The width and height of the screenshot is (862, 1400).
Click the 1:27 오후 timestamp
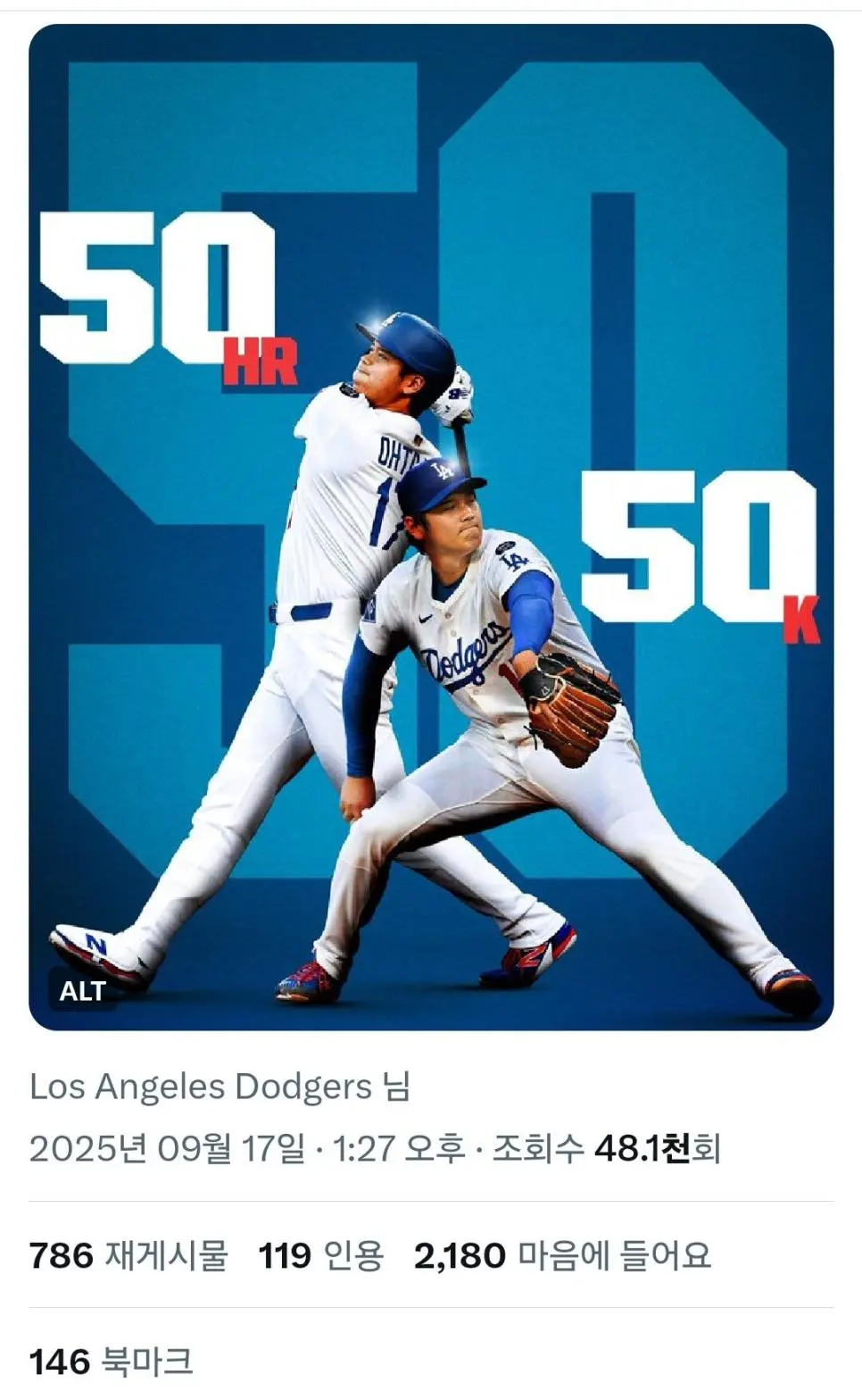399,1148
